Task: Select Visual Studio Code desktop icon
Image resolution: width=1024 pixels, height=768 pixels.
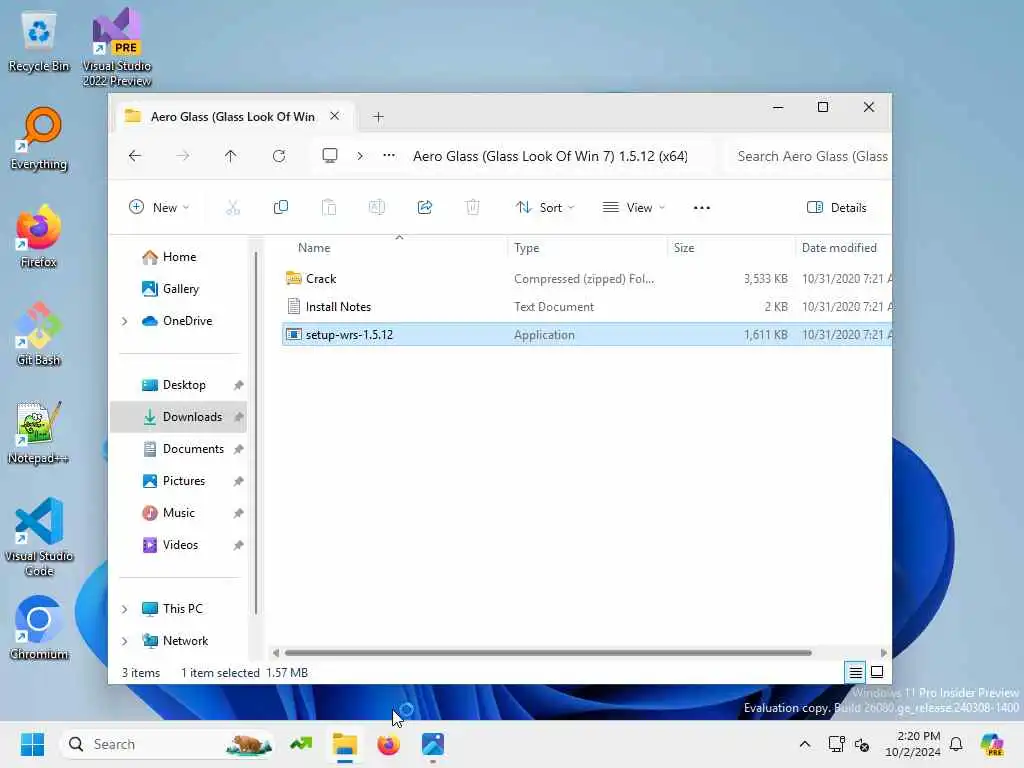Action: pos(39,537)
